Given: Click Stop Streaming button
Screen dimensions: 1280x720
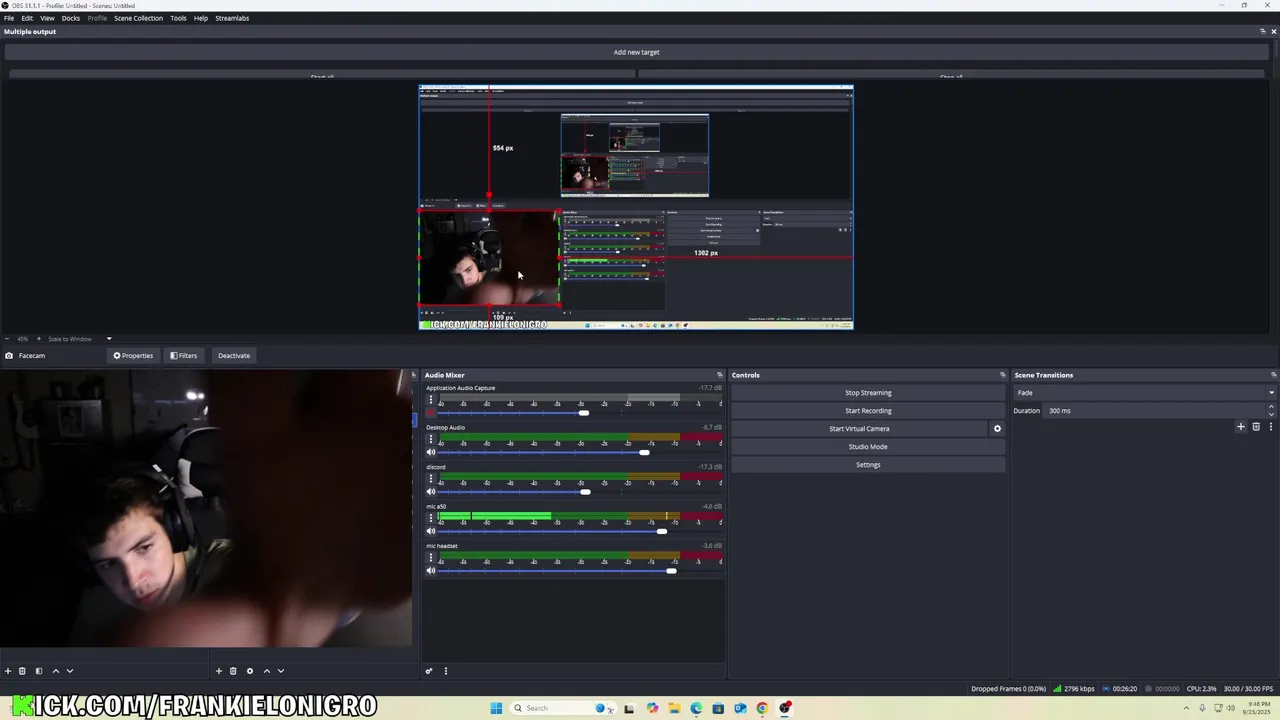Looking at the screenshot, I should coord(868,393).
